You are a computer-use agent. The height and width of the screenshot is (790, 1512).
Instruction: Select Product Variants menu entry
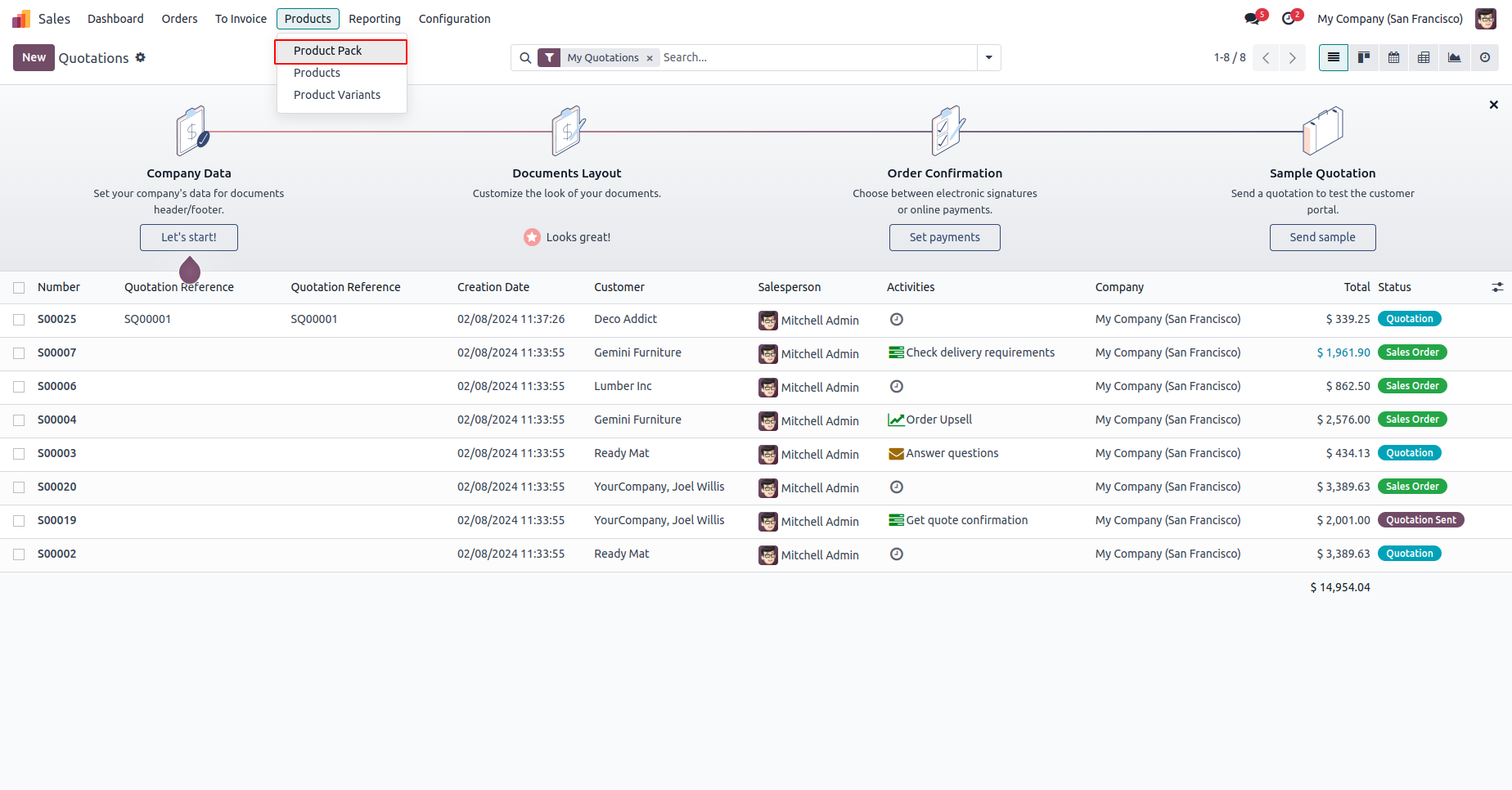pos(340,95)
